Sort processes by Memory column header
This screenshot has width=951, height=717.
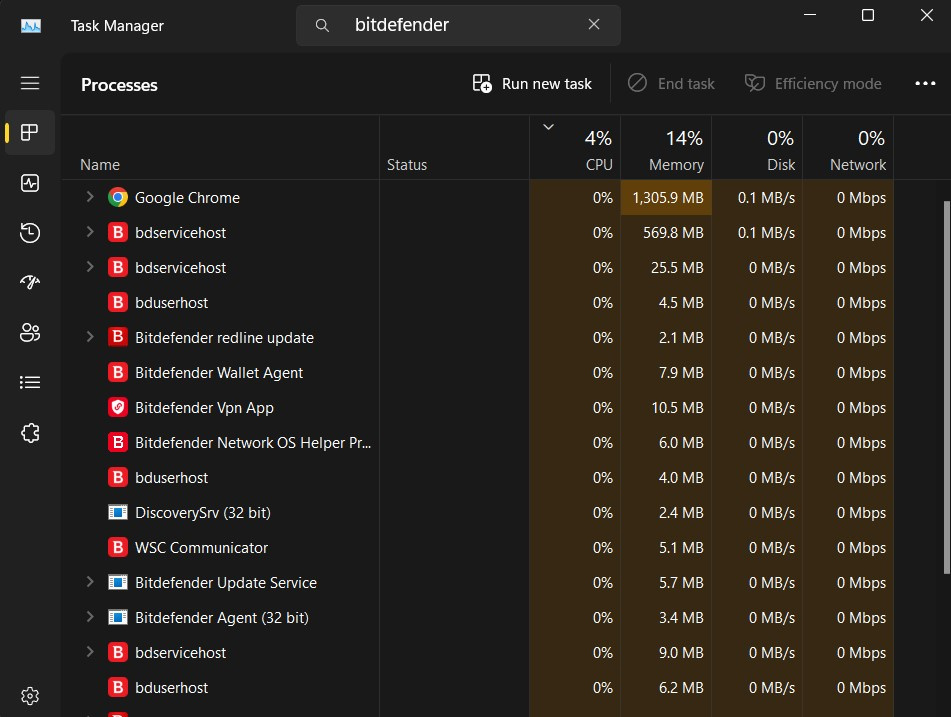pyautogui.click(x=666, y=147)
